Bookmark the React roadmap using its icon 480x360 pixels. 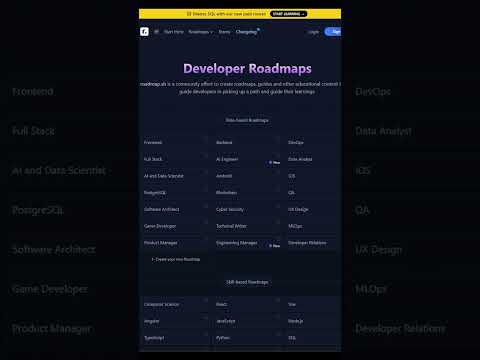278,300
